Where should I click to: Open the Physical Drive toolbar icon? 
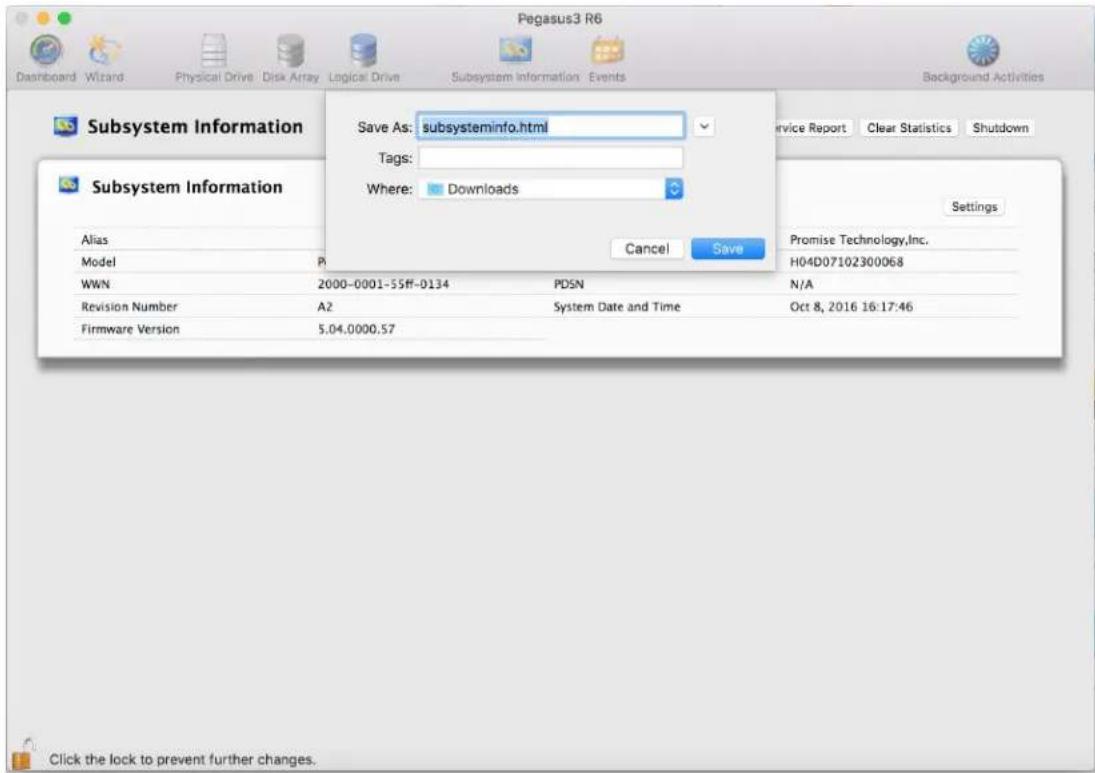(x=214, y=51)
